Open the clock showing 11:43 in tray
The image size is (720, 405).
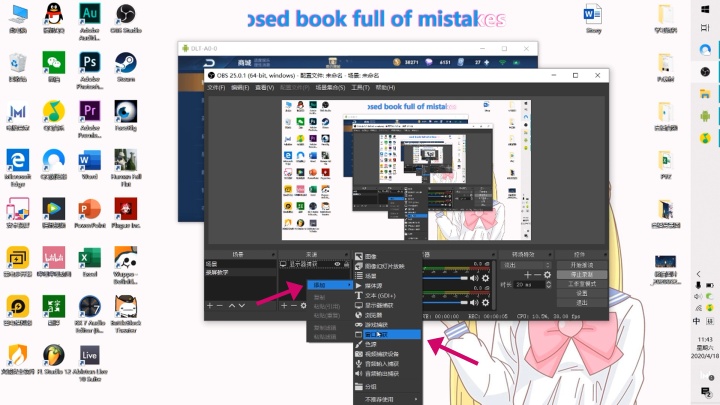click(704, 348)
